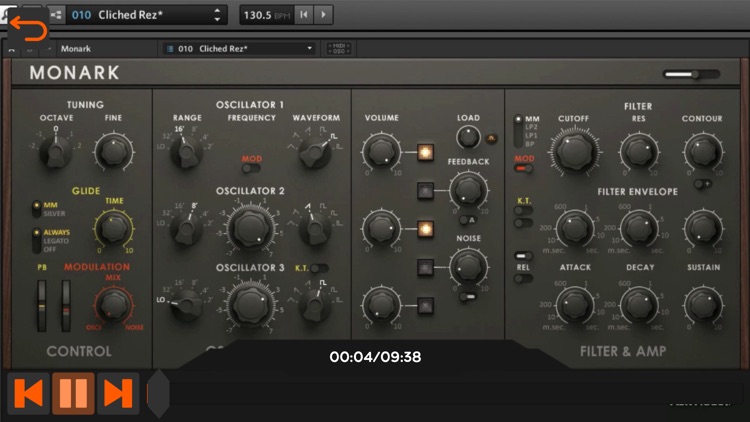Image resolution: width=750 pixels, height=422 pixels.
Task: Click the MIDI OSC indicator button
Action: tap(339, 48)
